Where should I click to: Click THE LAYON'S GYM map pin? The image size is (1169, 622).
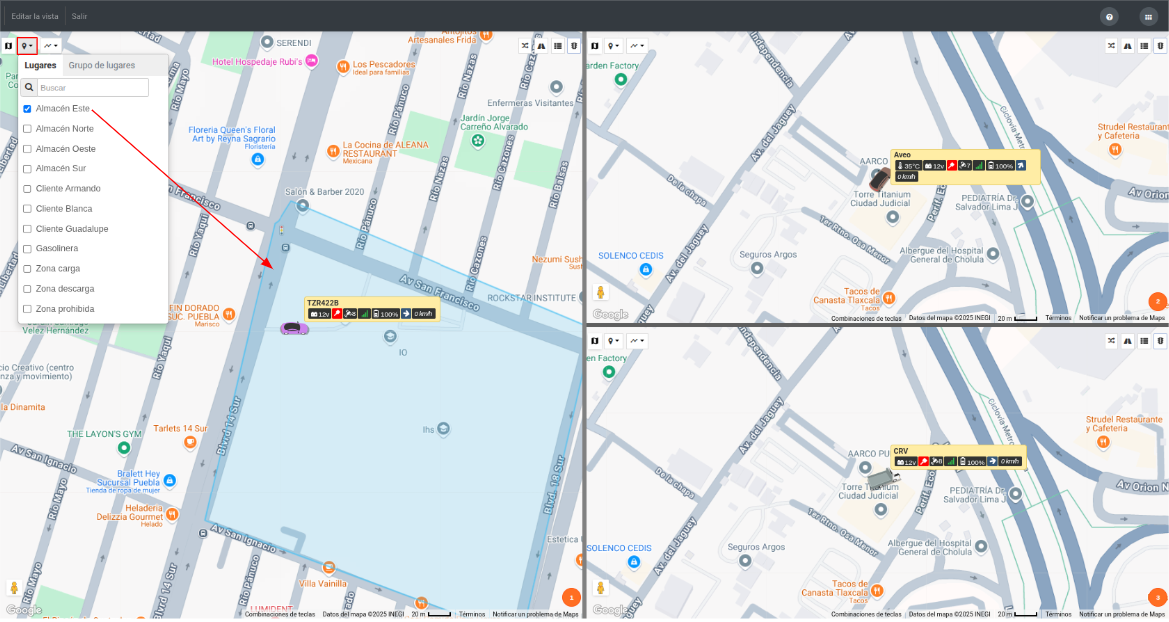(124, 448)
